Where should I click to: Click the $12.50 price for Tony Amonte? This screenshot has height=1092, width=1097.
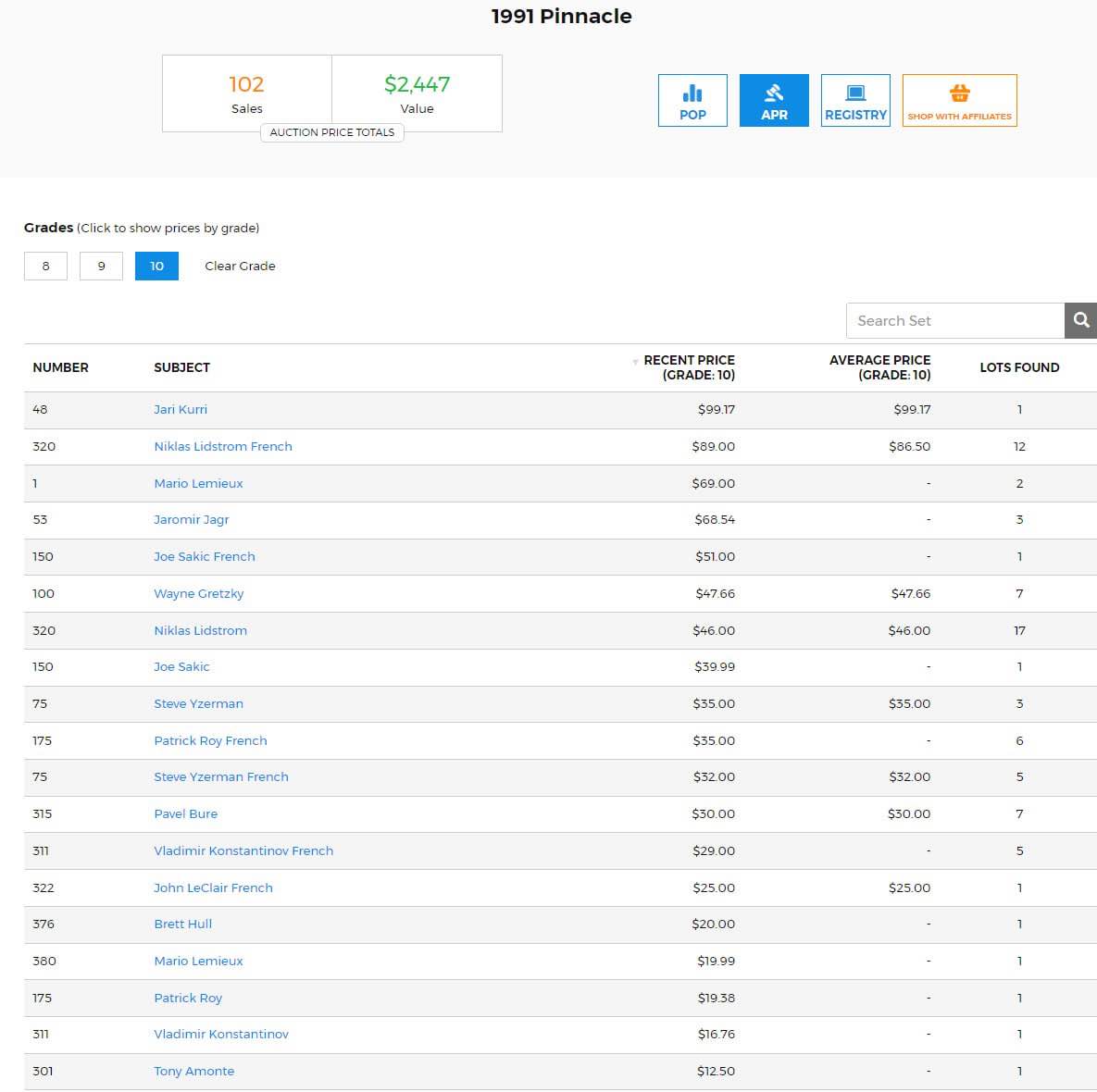[x=716, y=1071]
